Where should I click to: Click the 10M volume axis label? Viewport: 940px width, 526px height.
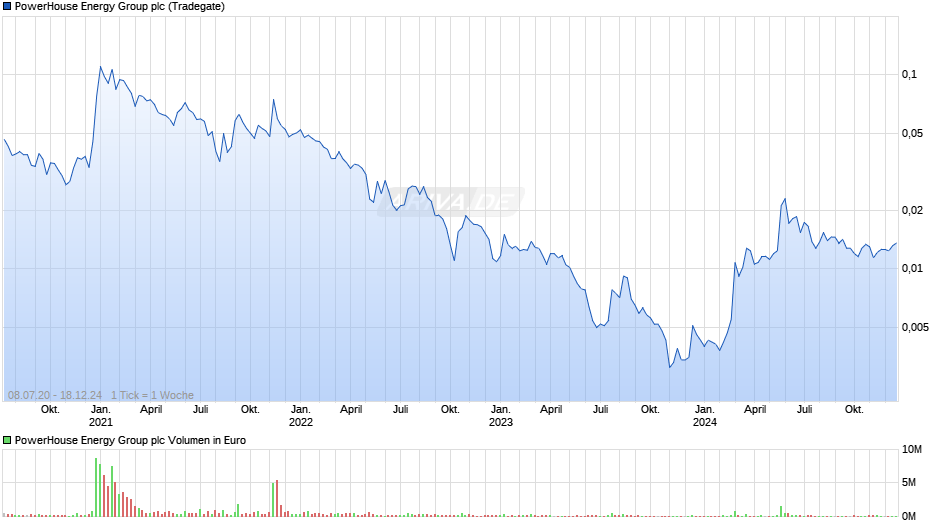point(912,450)
